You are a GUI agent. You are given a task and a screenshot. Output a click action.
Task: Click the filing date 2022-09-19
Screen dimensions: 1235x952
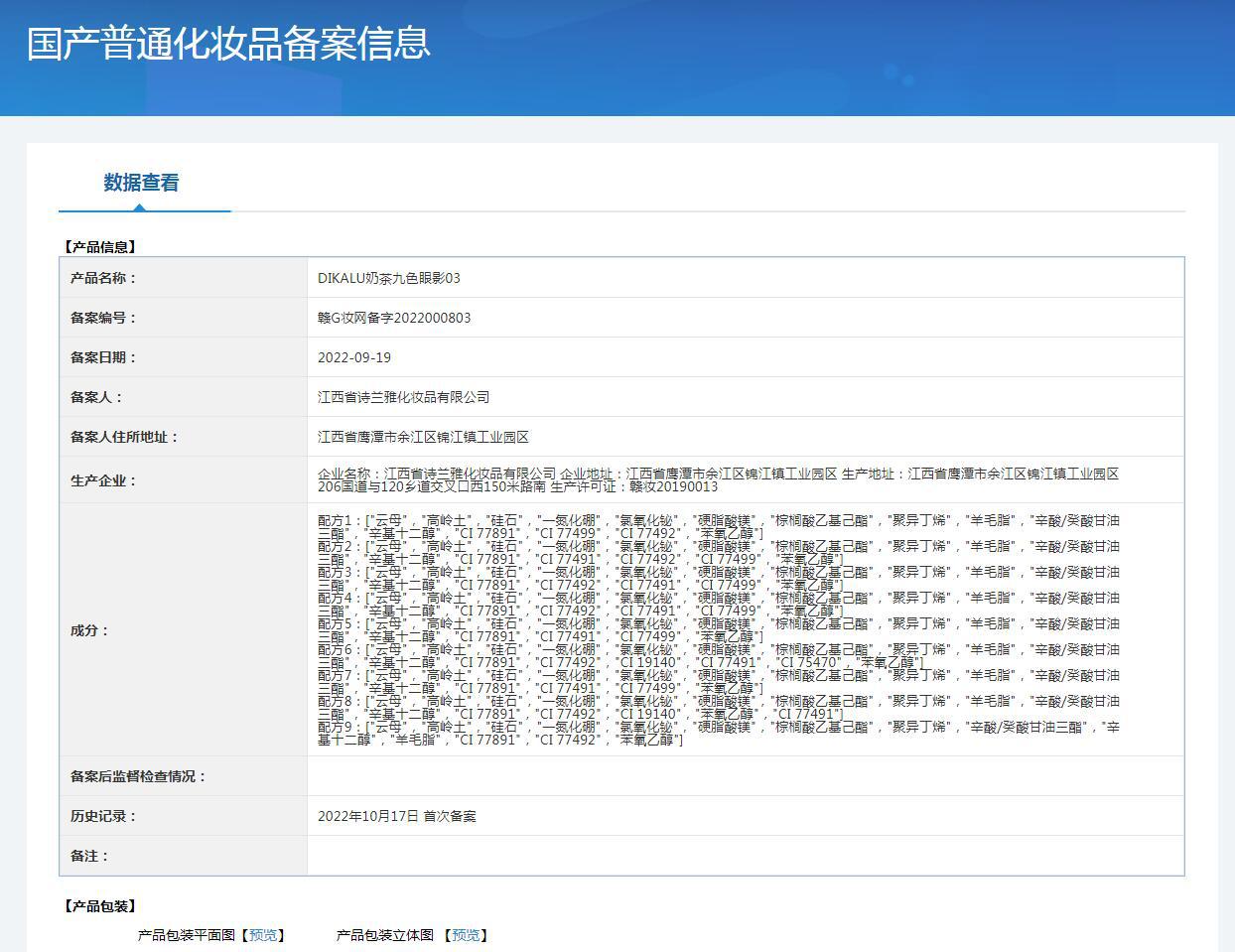point(354,357)
